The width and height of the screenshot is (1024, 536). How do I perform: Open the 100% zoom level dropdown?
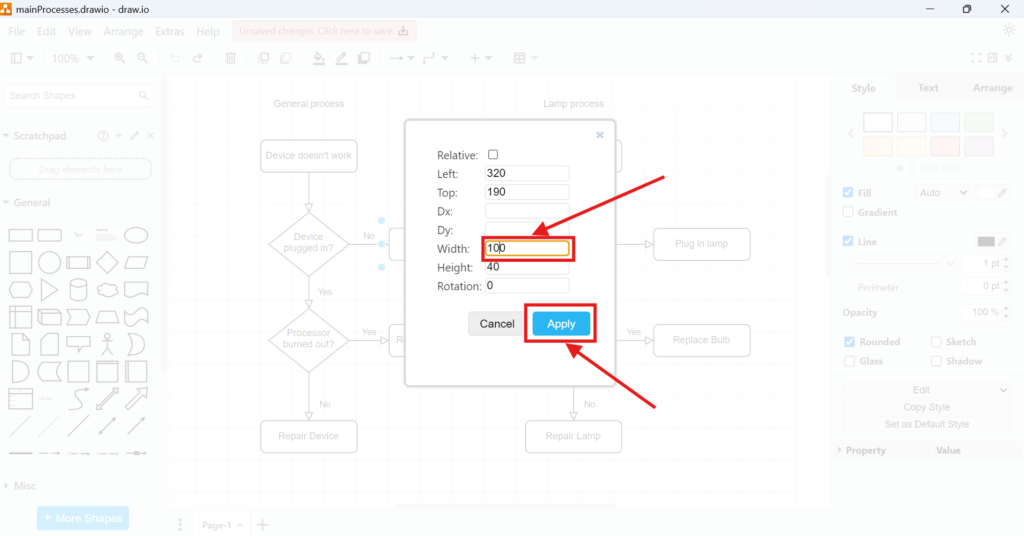pyautogui.click(x=71, y=59)
